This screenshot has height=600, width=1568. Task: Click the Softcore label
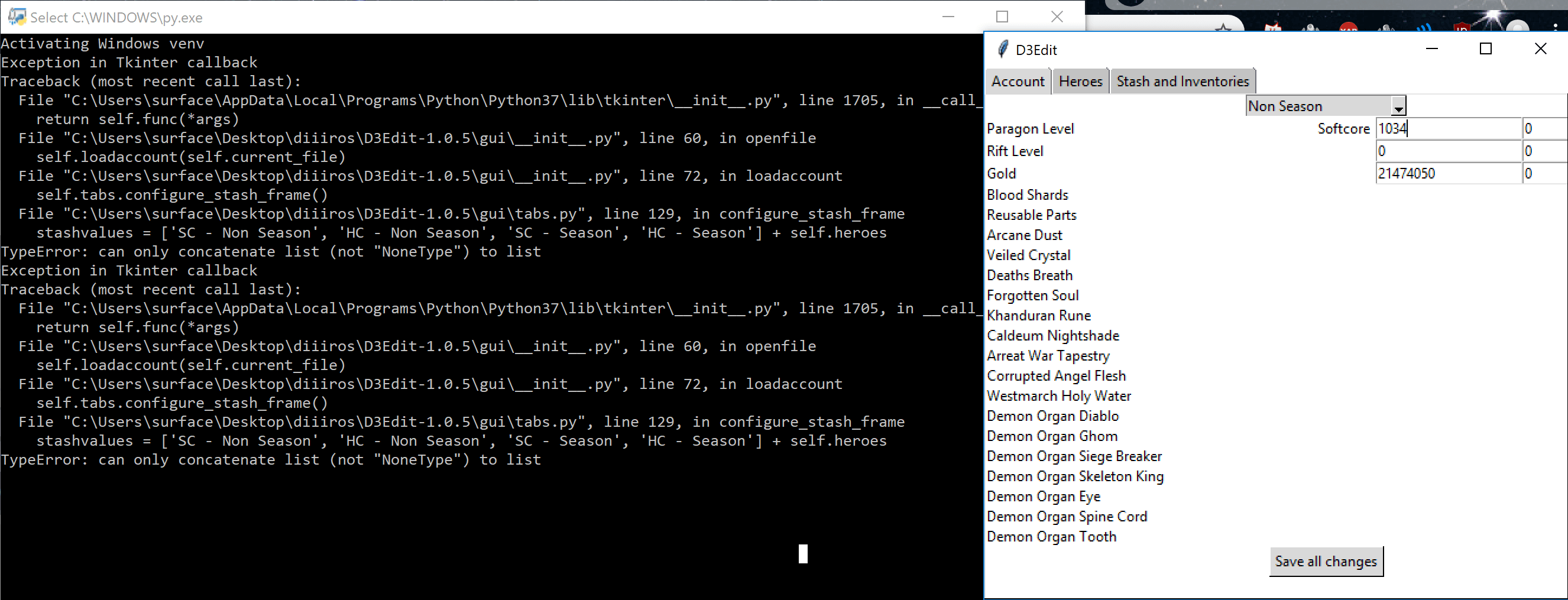click(x=1343, y=128)
